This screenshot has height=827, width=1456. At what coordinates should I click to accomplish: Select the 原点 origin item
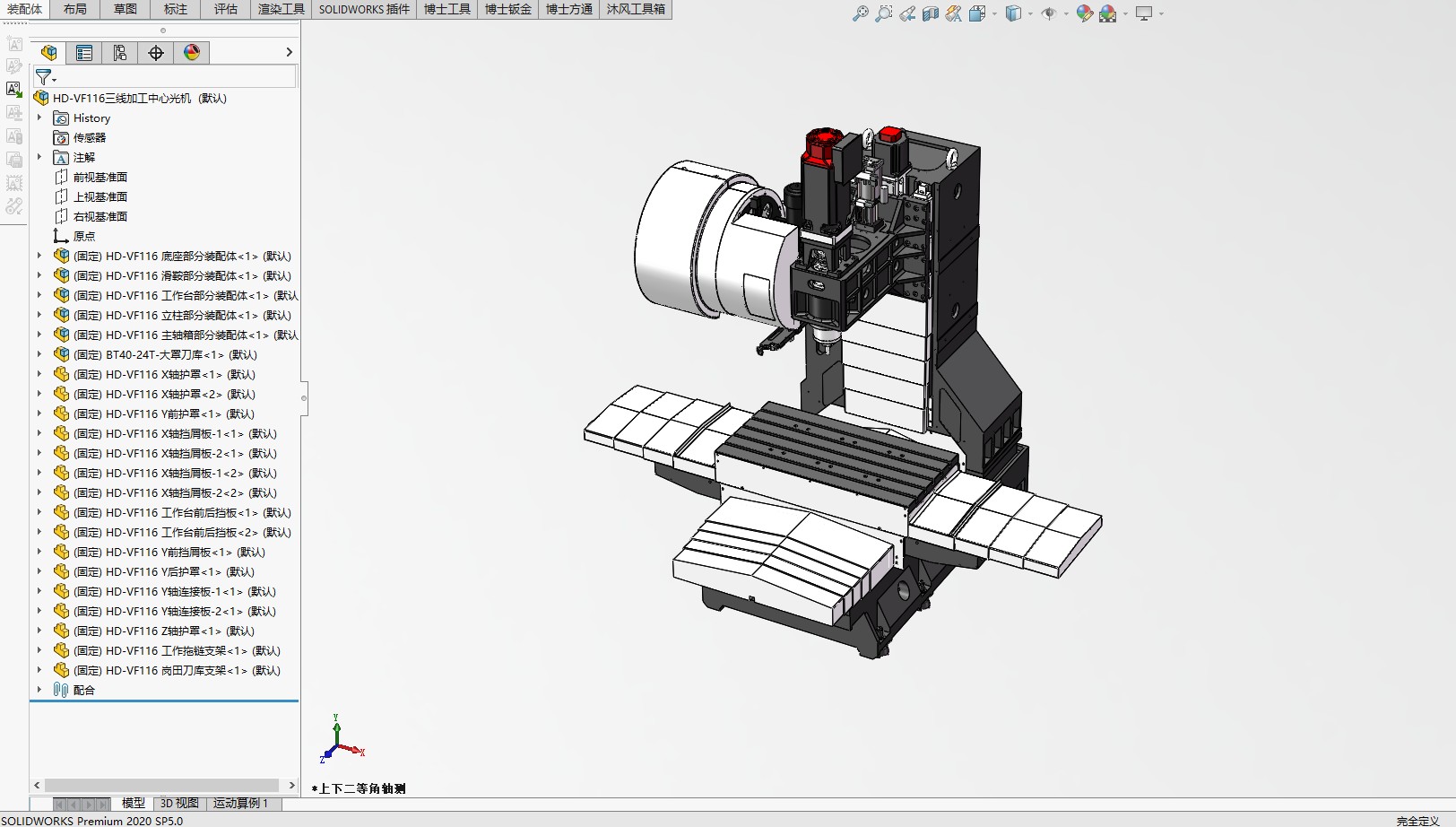click(83, 237)
